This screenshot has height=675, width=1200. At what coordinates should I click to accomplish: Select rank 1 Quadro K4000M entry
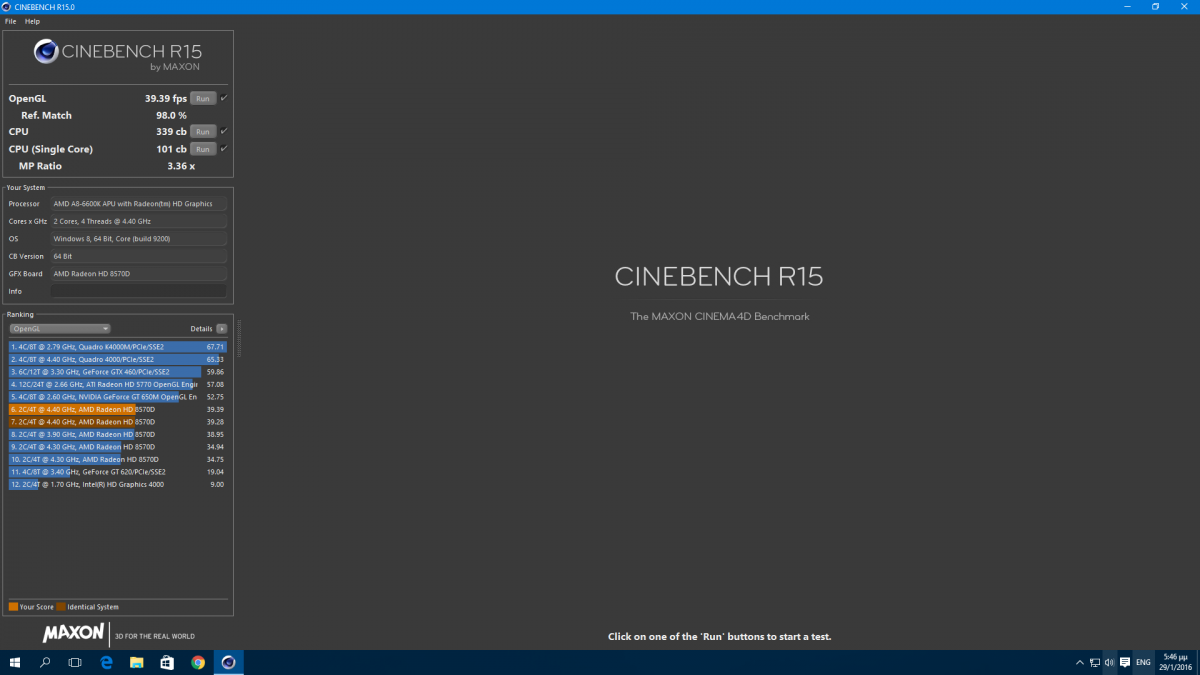(x=118, y=347)
